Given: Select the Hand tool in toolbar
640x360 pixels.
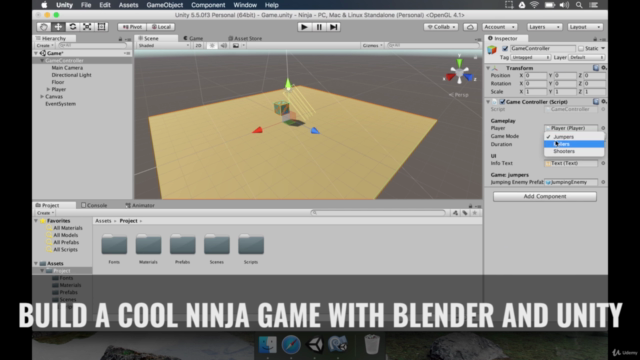Looking at the screenshot, I should pyautogui.click(x=44, y=27).
